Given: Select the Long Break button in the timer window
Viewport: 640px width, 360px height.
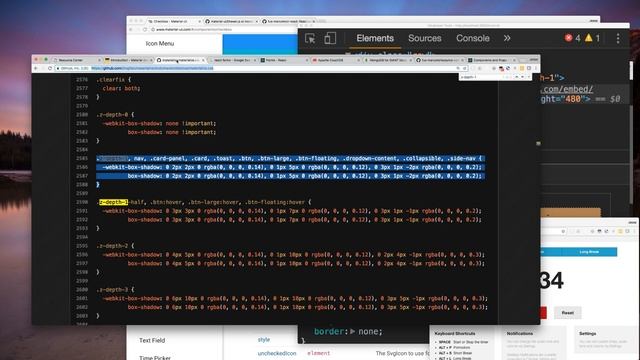Looking at the screenshot, I should tap(589, 252).
